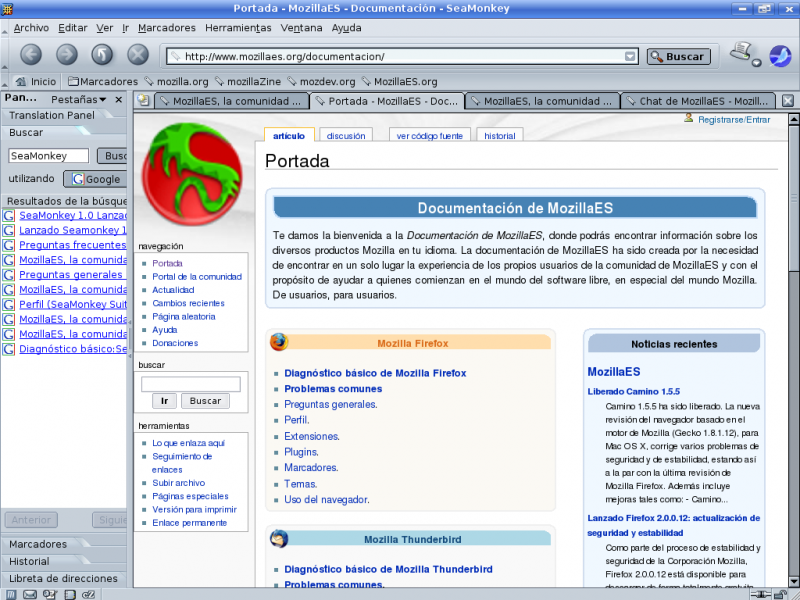Click the MozillaES dragon logo image
800x600 pixels.
coord(192,174)
